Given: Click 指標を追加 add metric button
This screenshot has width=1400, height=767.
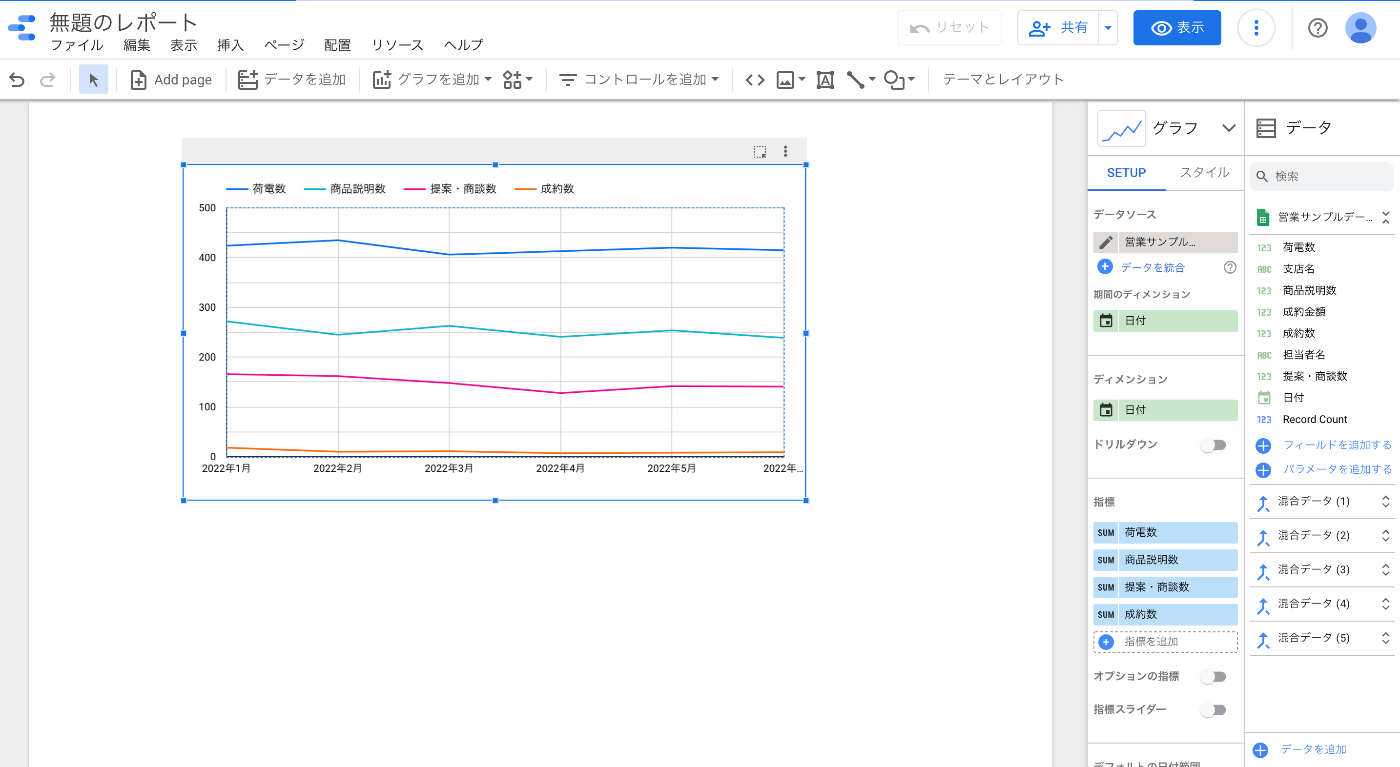Looking at the screenshot, I should [1165, 642].
